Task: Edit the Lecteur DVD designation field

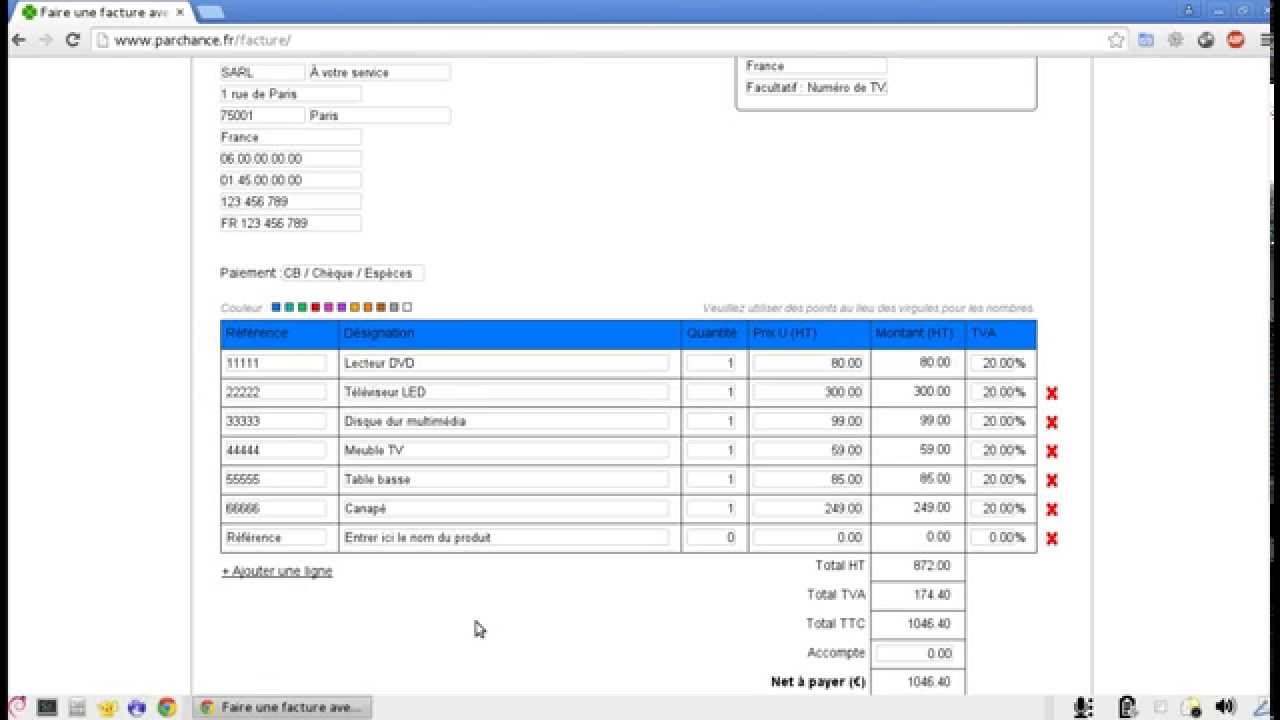Action: (x=506, y=363)
